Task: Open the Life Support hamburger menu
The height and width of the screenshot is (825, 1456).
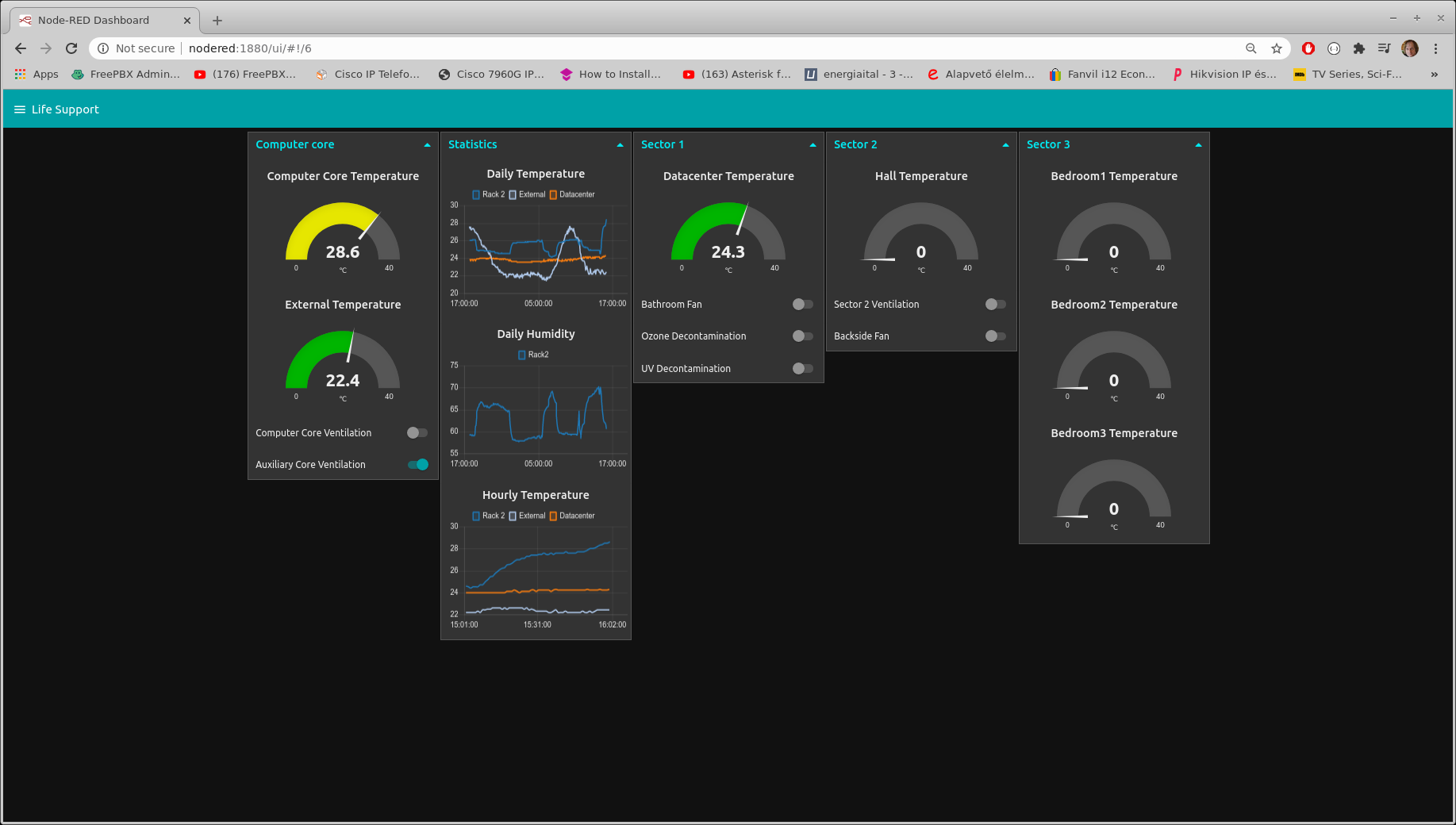Action: coord(20,109)
